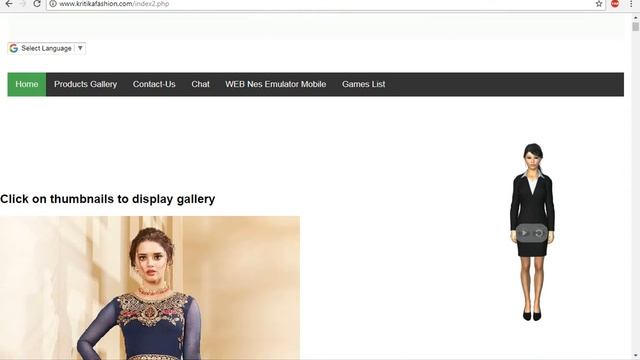
Task: Click the scrollbar up arrow
Action: (636, 18)
